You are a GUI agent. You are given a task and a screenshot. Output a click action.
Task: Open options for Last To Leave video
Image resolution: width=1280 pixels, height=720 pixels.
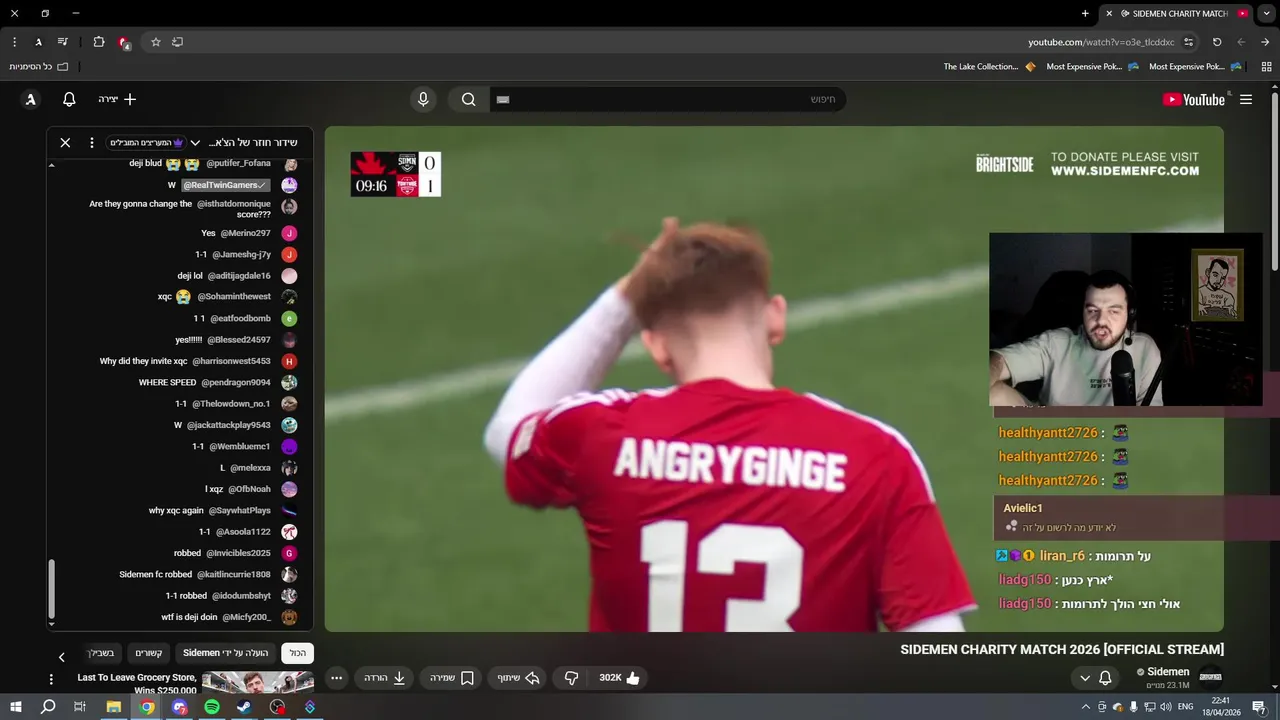click(x=51, y=679)
